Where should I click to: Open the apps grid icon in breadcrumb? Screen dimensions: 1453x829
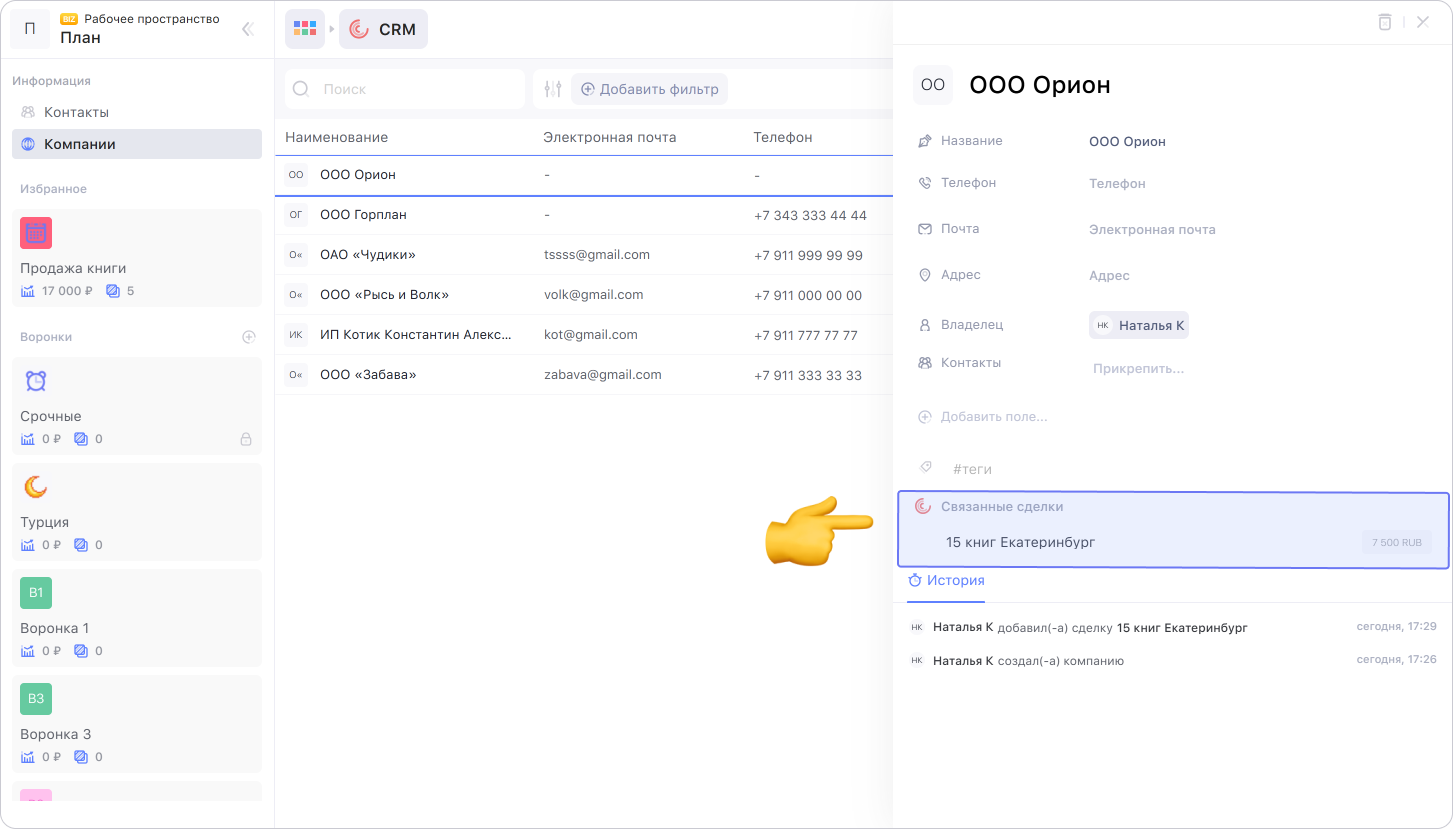click(304, 29)
